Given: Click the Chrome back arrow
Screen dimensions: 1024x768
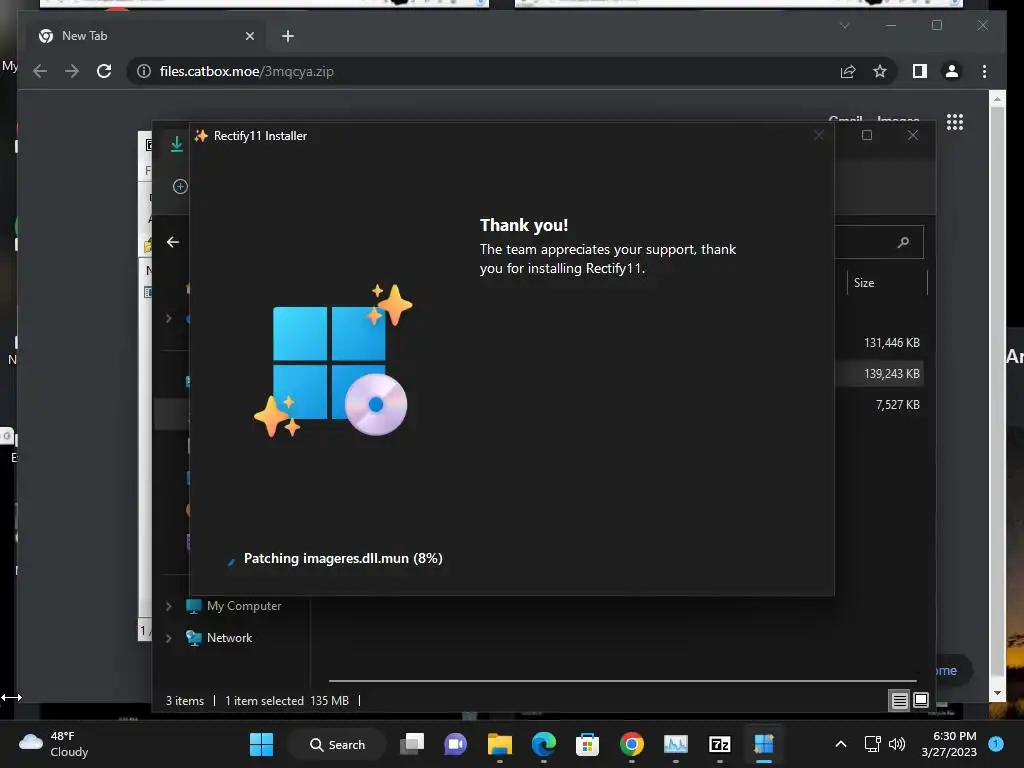Looking at the screenshot, I should point(40,71).
